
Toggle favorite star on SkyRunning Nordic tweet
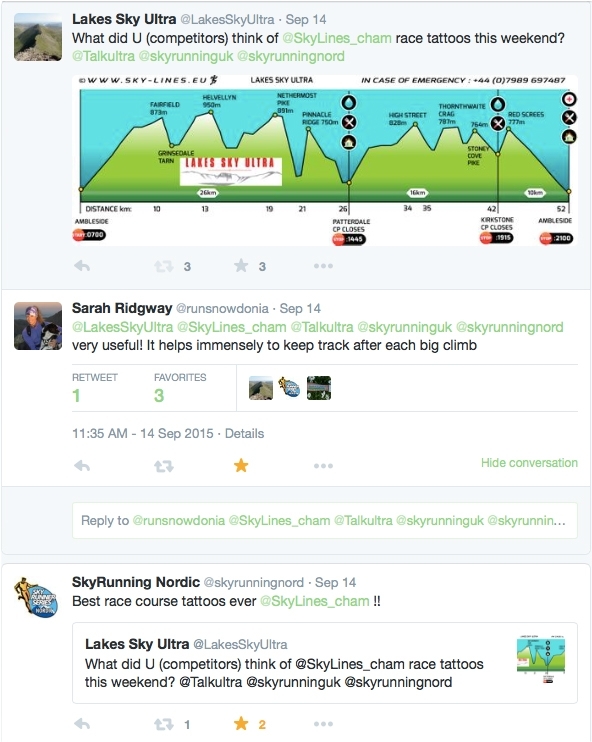[x=241, y=724]
